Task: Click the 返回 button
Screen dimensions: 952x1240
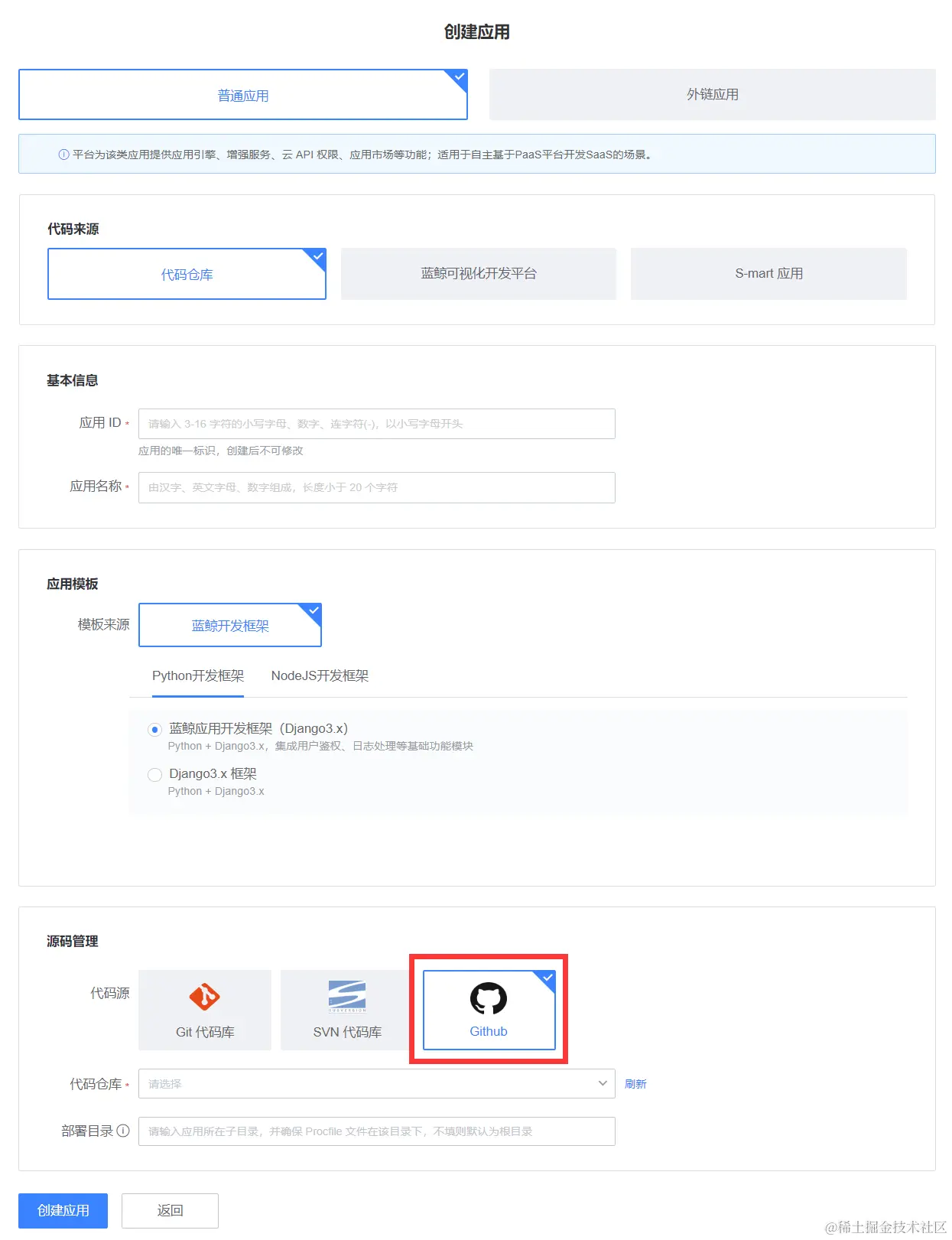Action: [x=170, y=1210]
